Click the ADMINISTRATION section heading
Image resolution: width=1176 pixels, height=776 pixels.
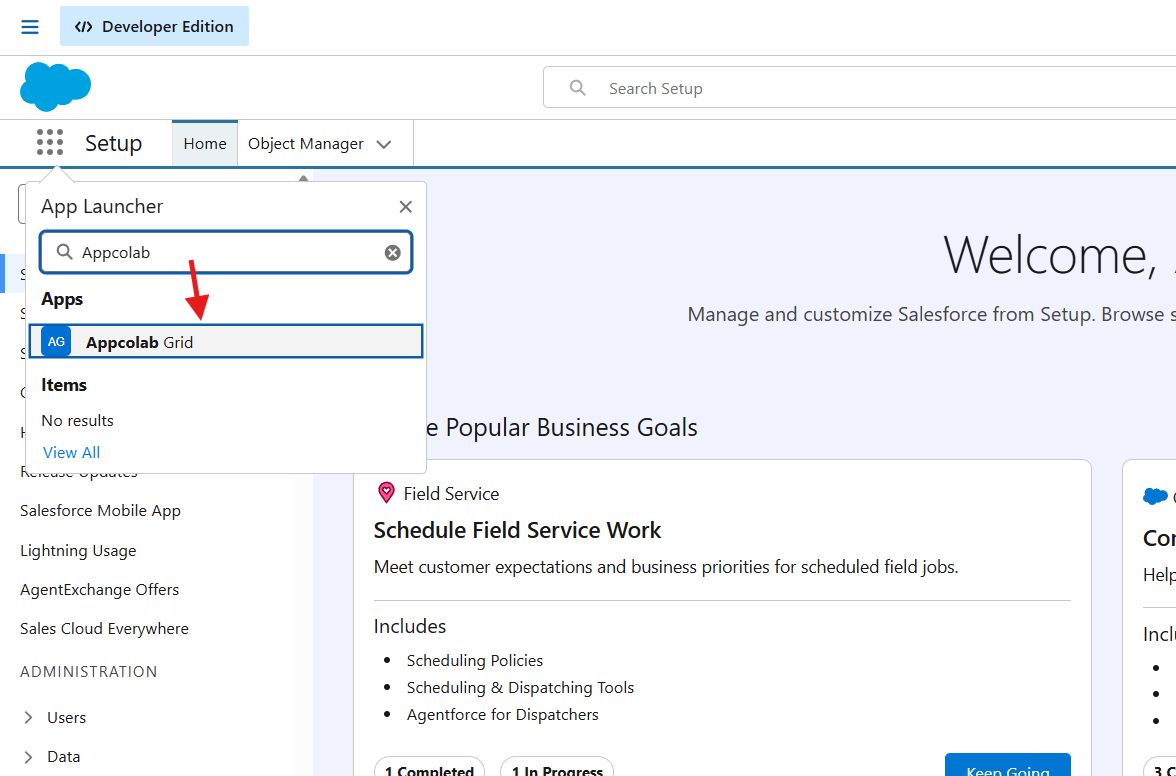pyautogui.click(x=88, y=672)
